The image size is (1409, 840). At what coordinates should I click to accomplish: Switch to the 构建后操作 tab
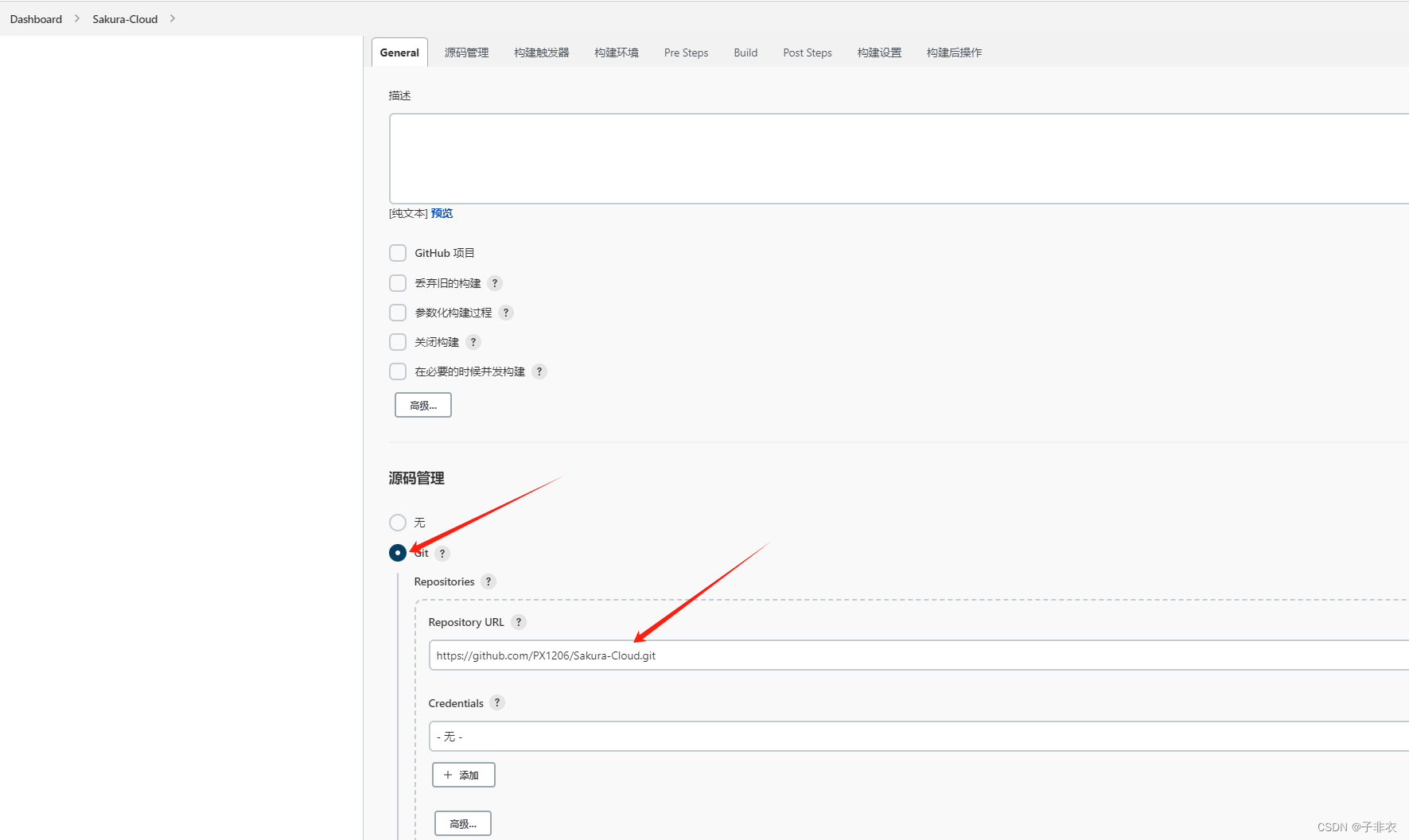[955, 52]
